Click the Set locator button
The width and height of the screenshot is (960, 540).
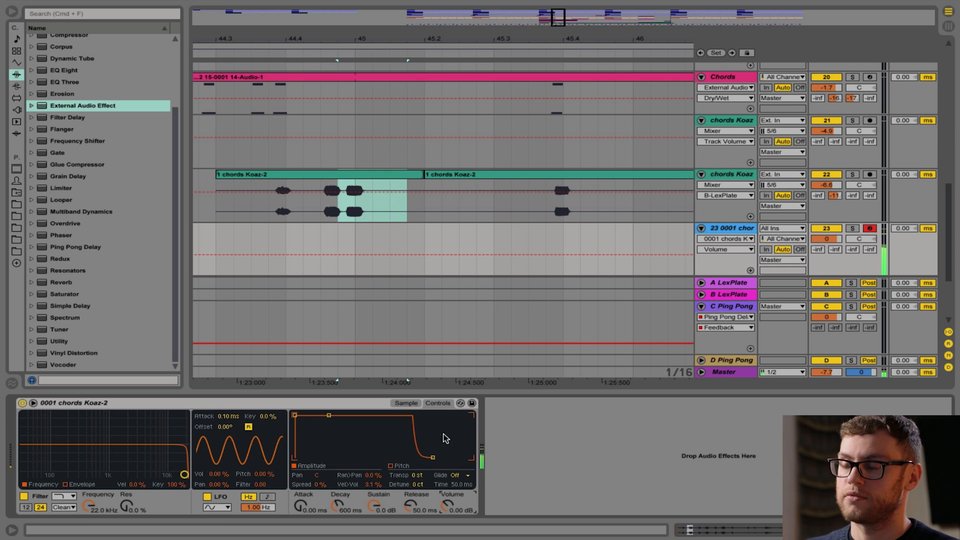pyautogui.click(x=716, y=53)
